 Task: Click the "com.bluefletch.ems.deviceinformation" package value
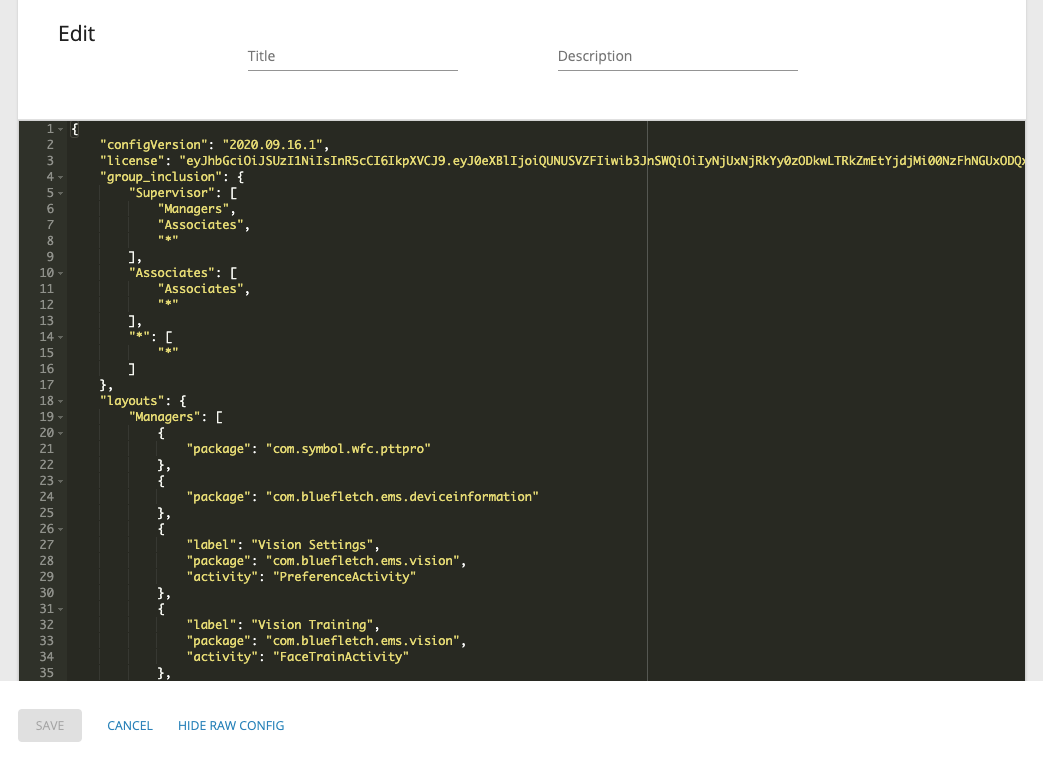[402, 497]
